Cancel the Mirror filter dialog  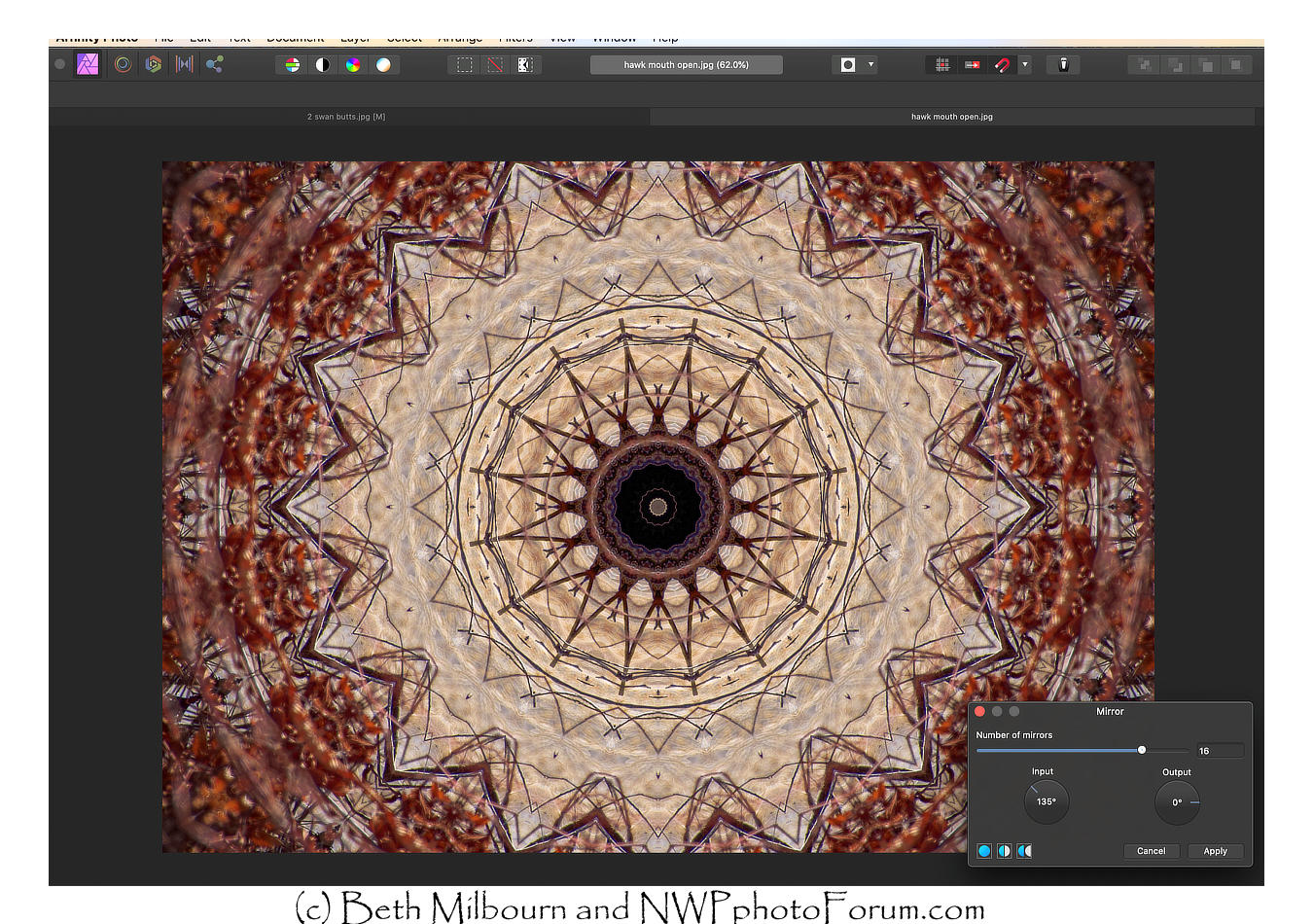(x=1151, y=851)
